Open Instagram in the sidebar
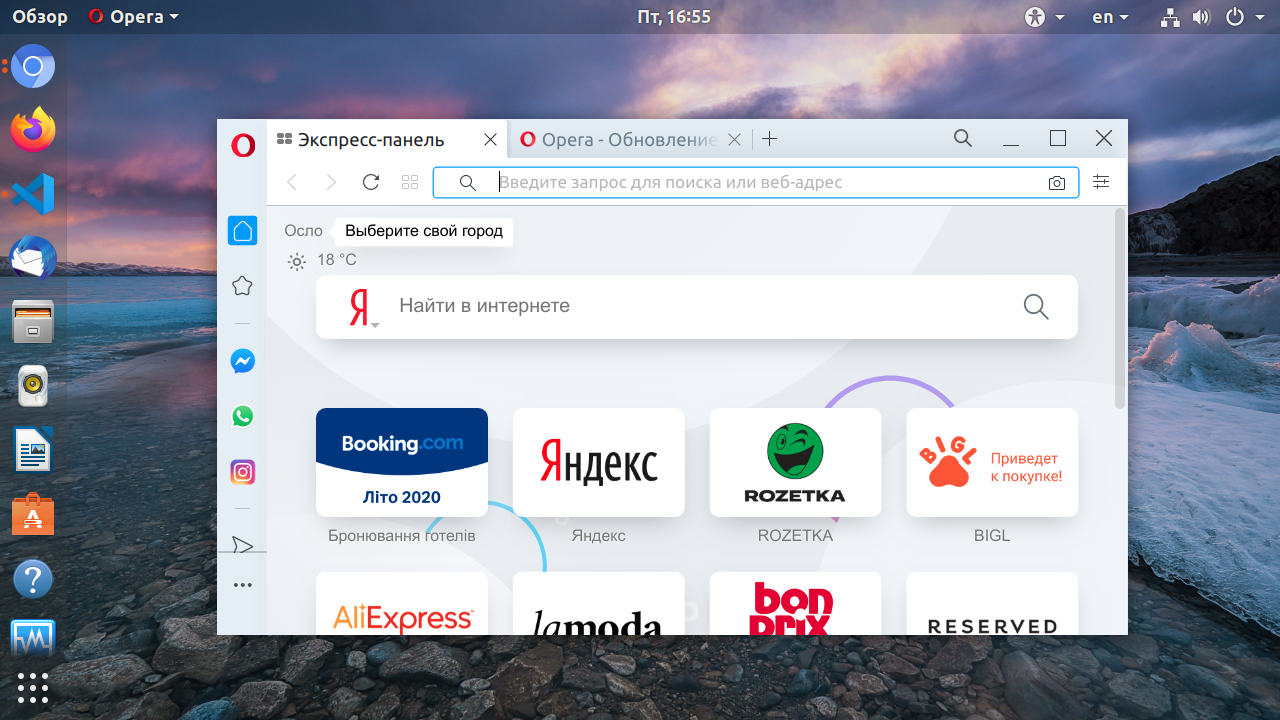 coord(242,472)
